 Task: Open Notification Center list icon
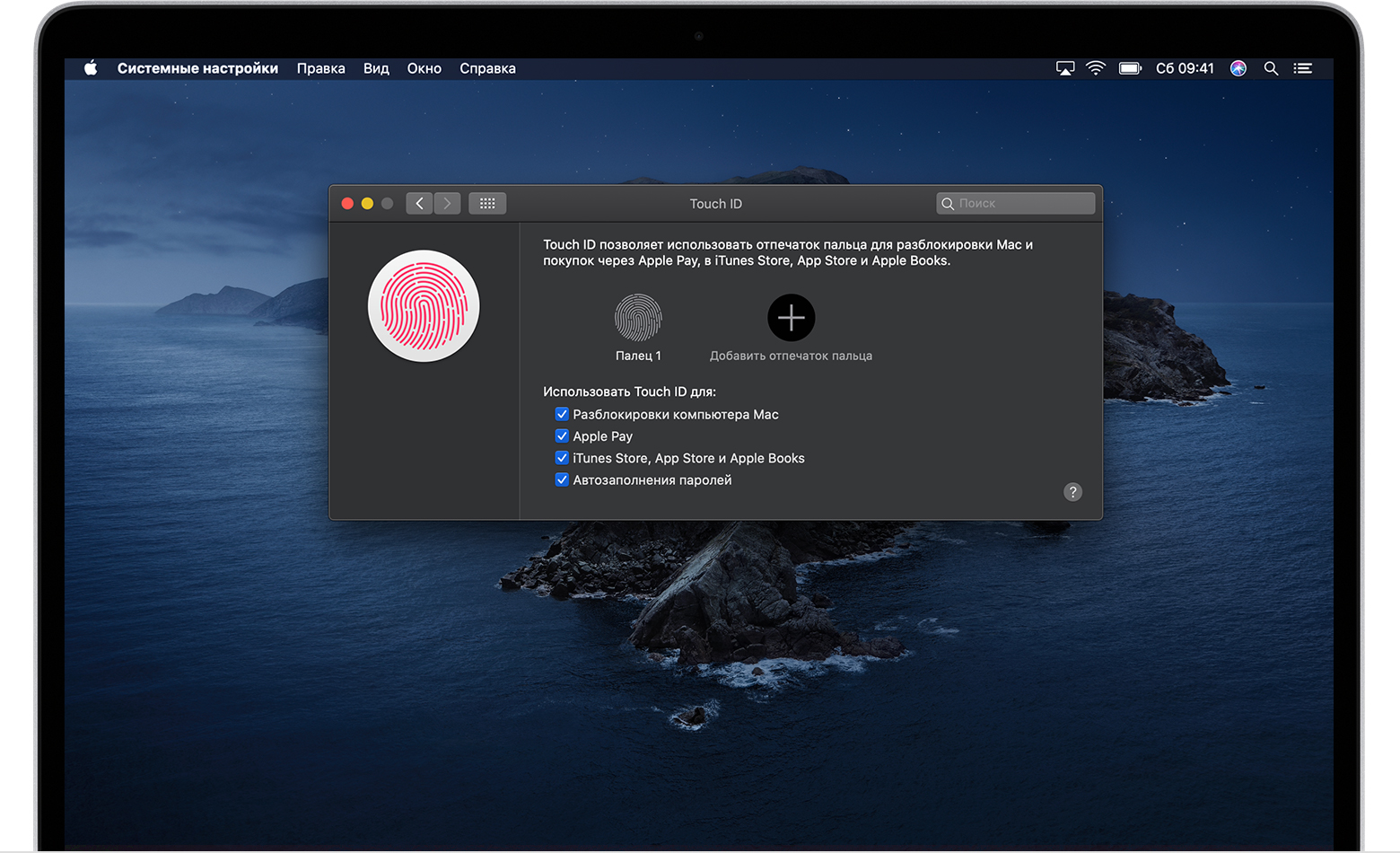pos(1303,68)
